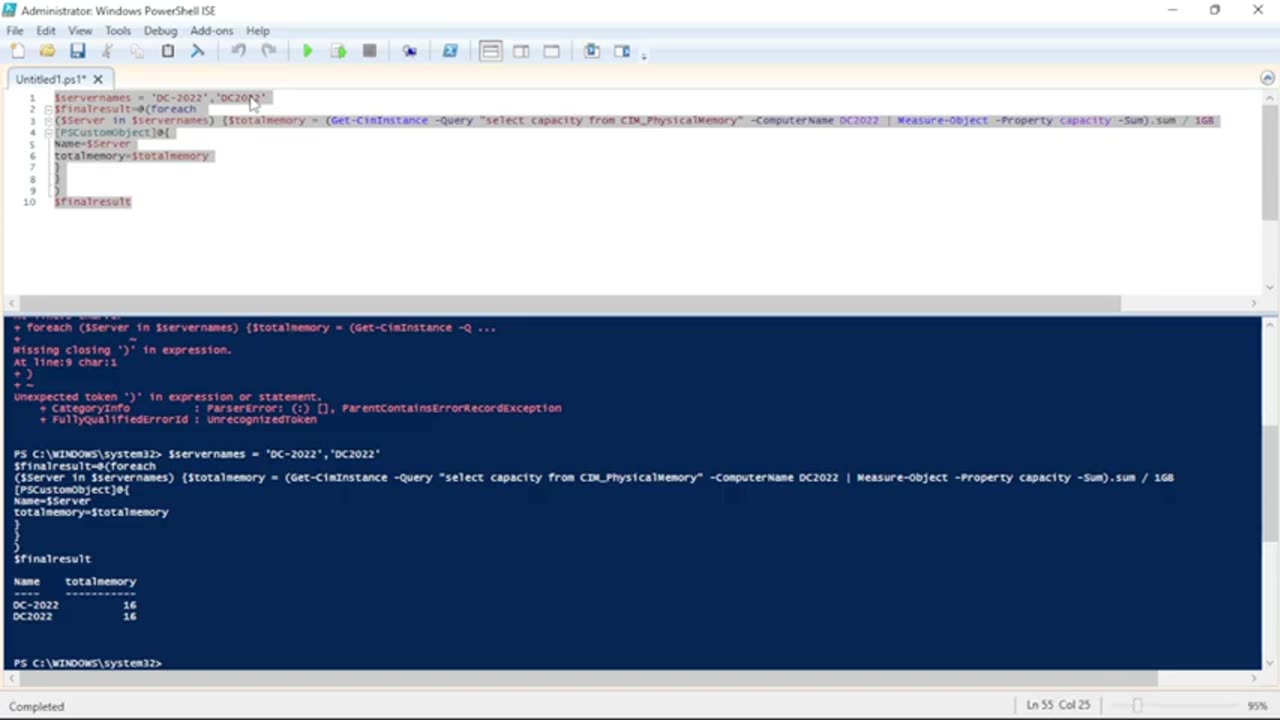The image size is (1280, 720).
Task: Click the Name column header in the output
Action: tap(27, 582)
